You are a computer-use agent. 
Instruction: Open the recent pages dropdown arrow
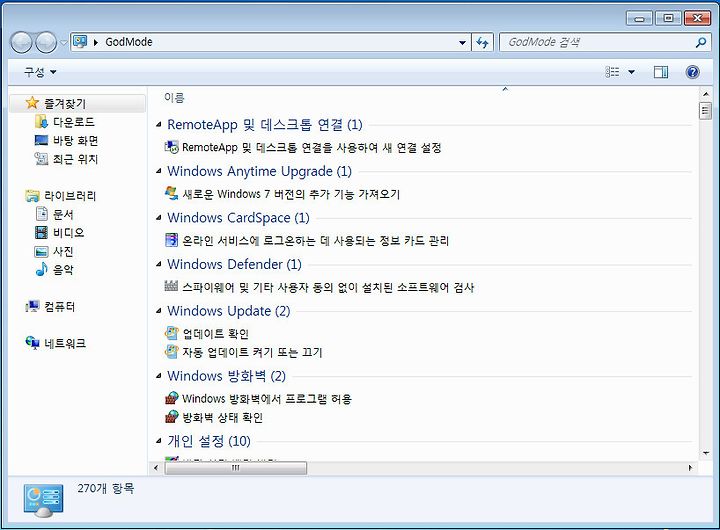(x=63, y=43)
